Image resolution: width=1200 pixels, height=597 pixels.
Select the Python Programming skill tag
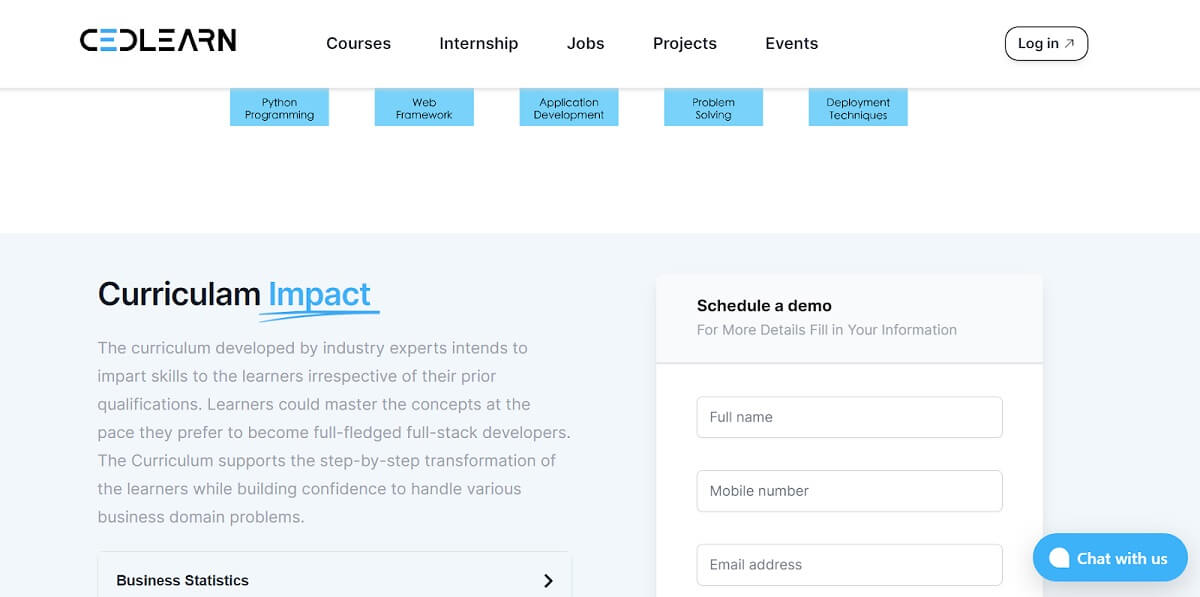click(279, 106)
